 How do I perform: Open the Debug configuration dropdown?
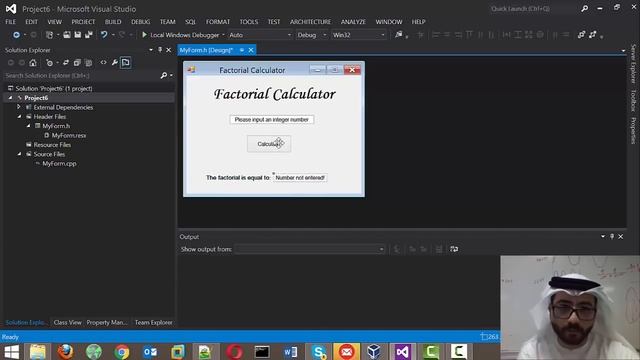tap(325, 35)
